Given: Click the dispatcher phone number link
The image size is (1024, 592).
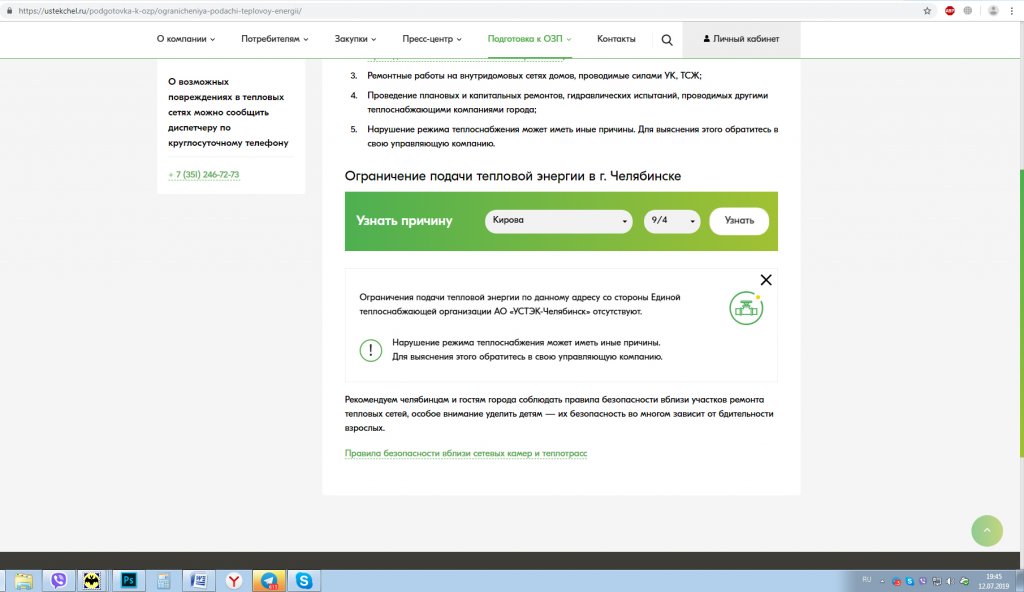Looking at the screenshot, I should tap(204, 175).
